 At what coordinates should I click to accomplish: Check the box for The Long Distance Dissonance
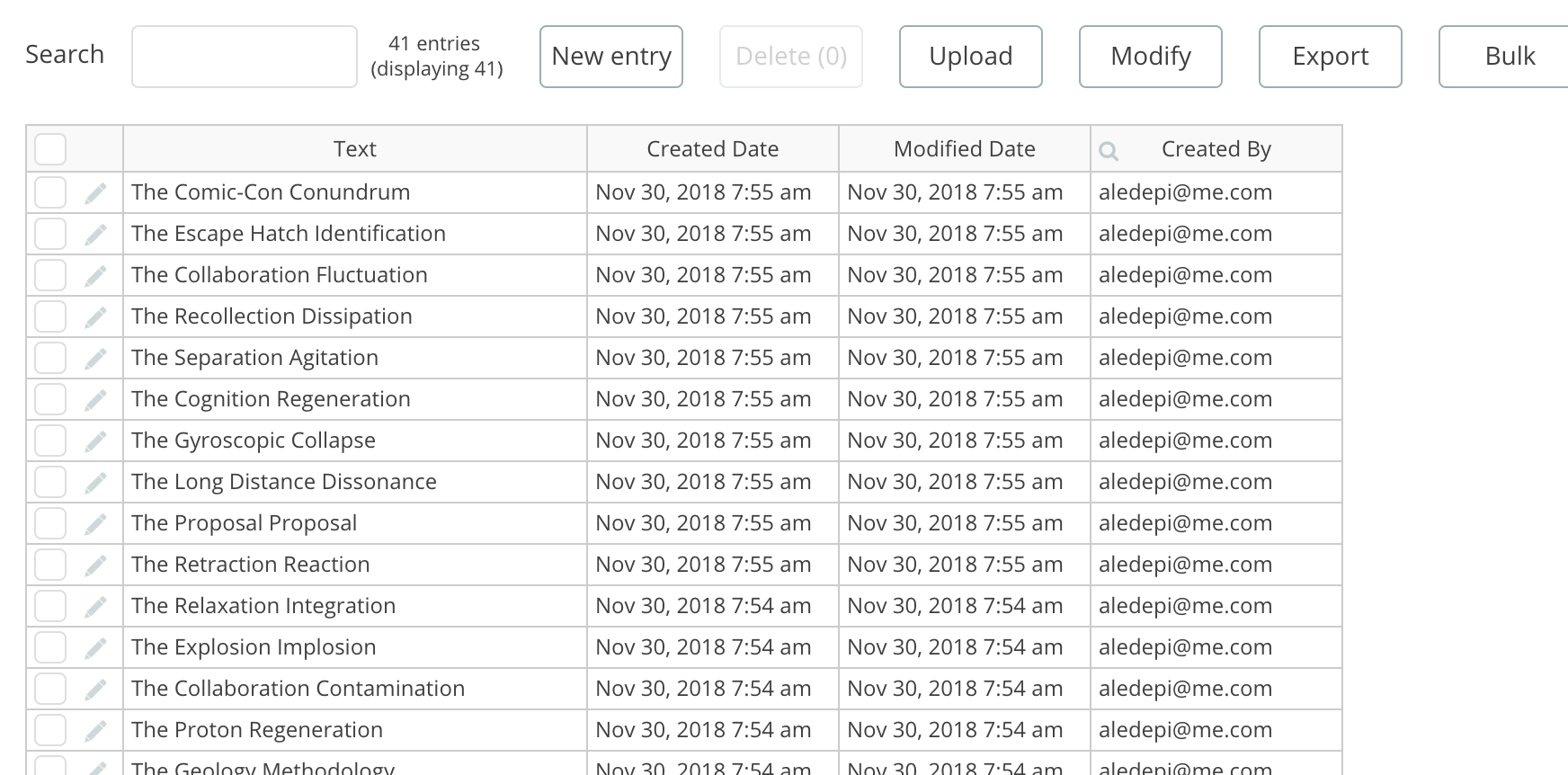(50, 482)
